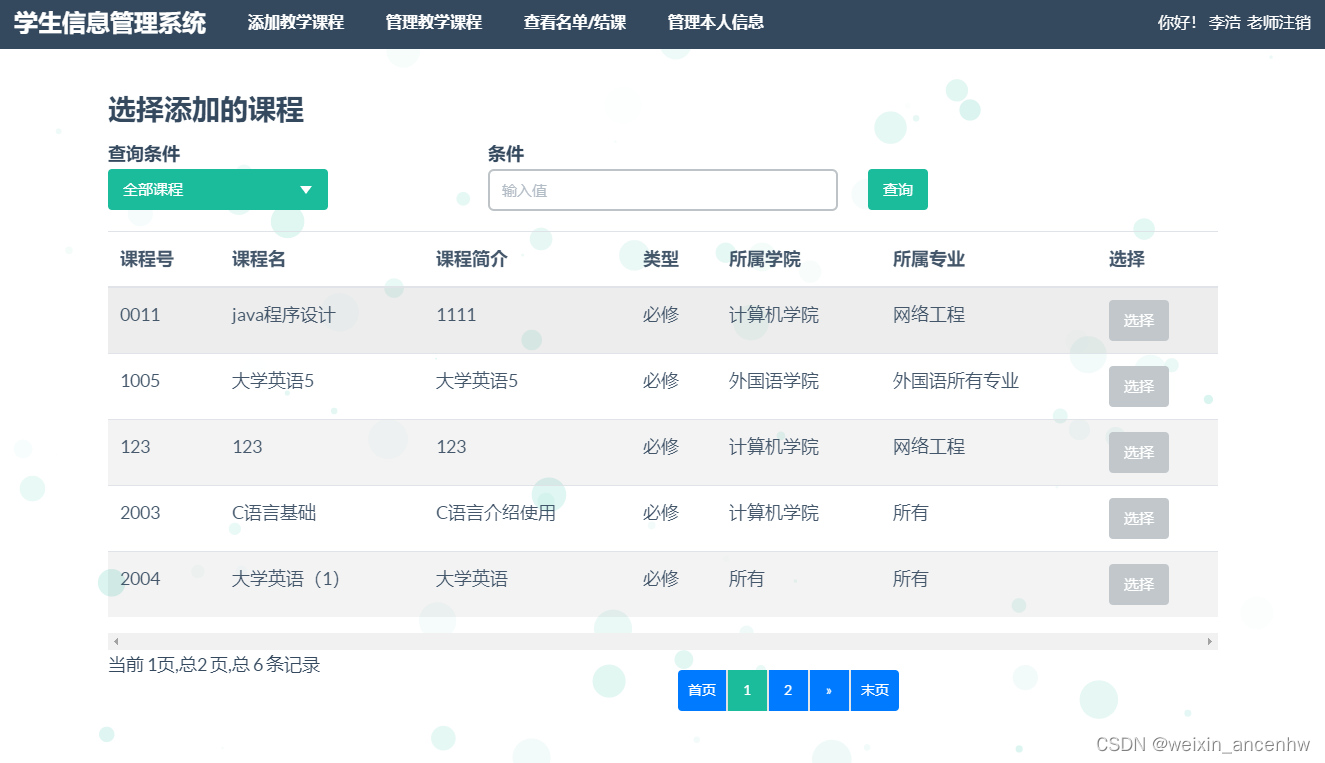
Task: Click the horizontal scrollbar right arrow
Action: click(1210, 640)
